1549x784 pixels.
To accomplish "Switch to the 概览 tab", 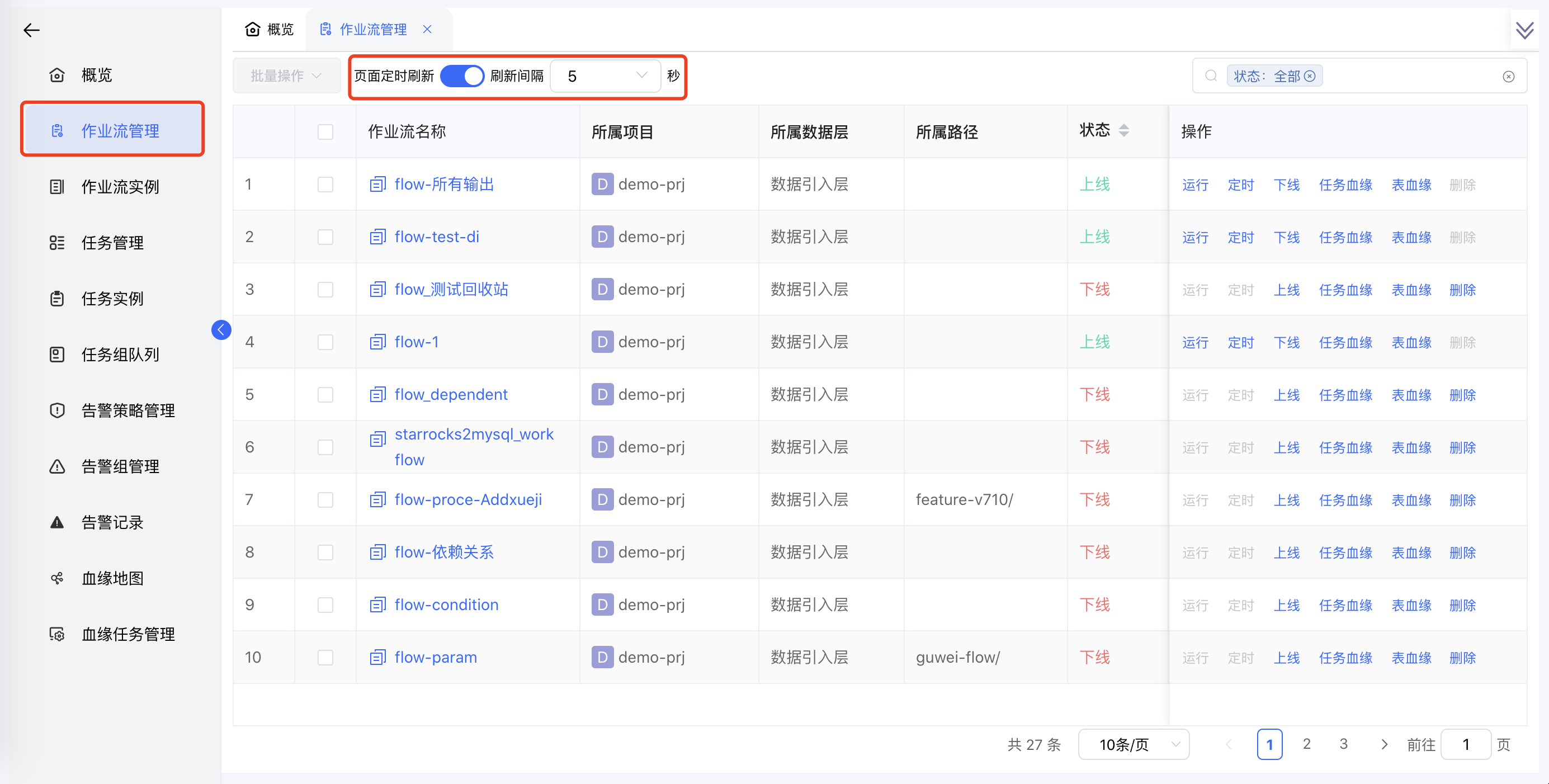I will click(x=269, y=29).
